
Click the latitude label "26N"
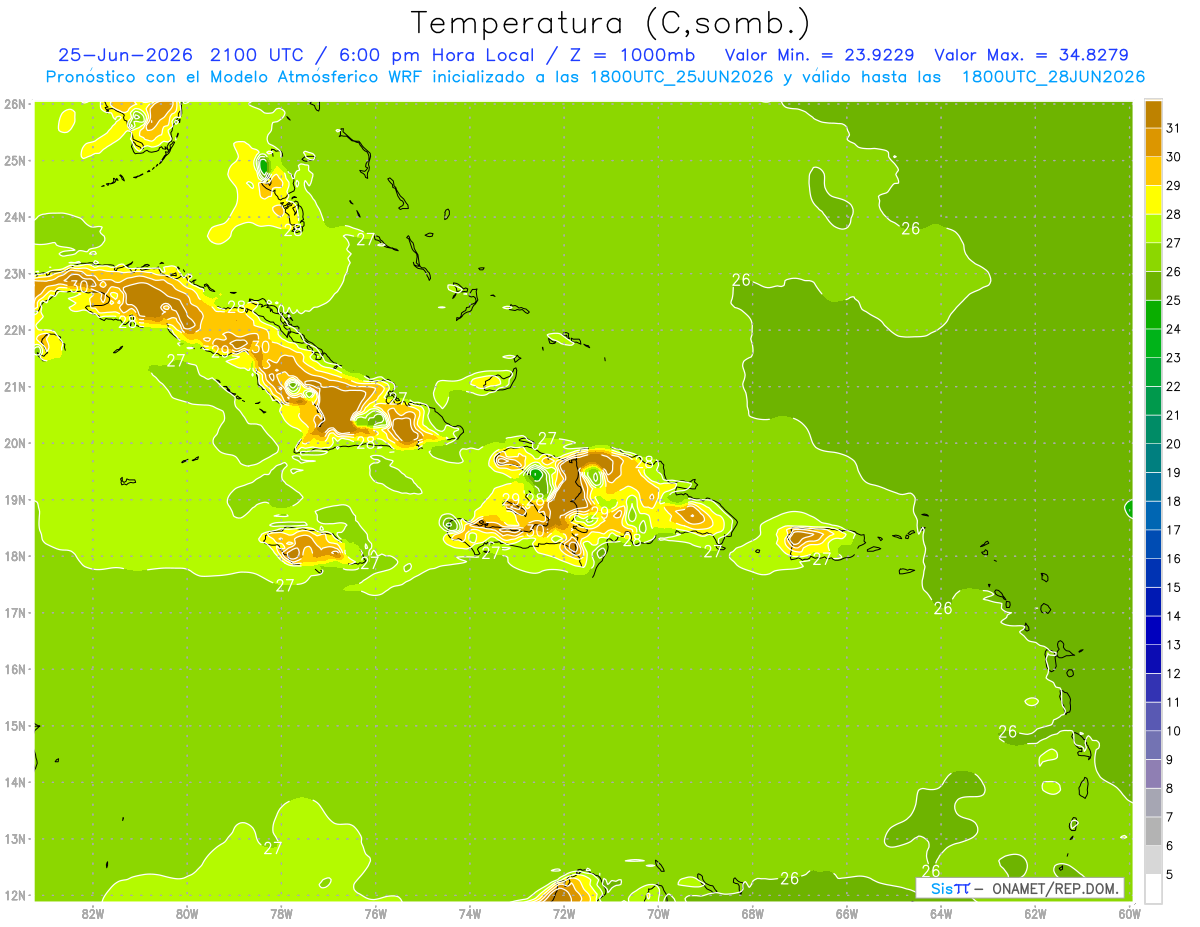tap(15, 104)
